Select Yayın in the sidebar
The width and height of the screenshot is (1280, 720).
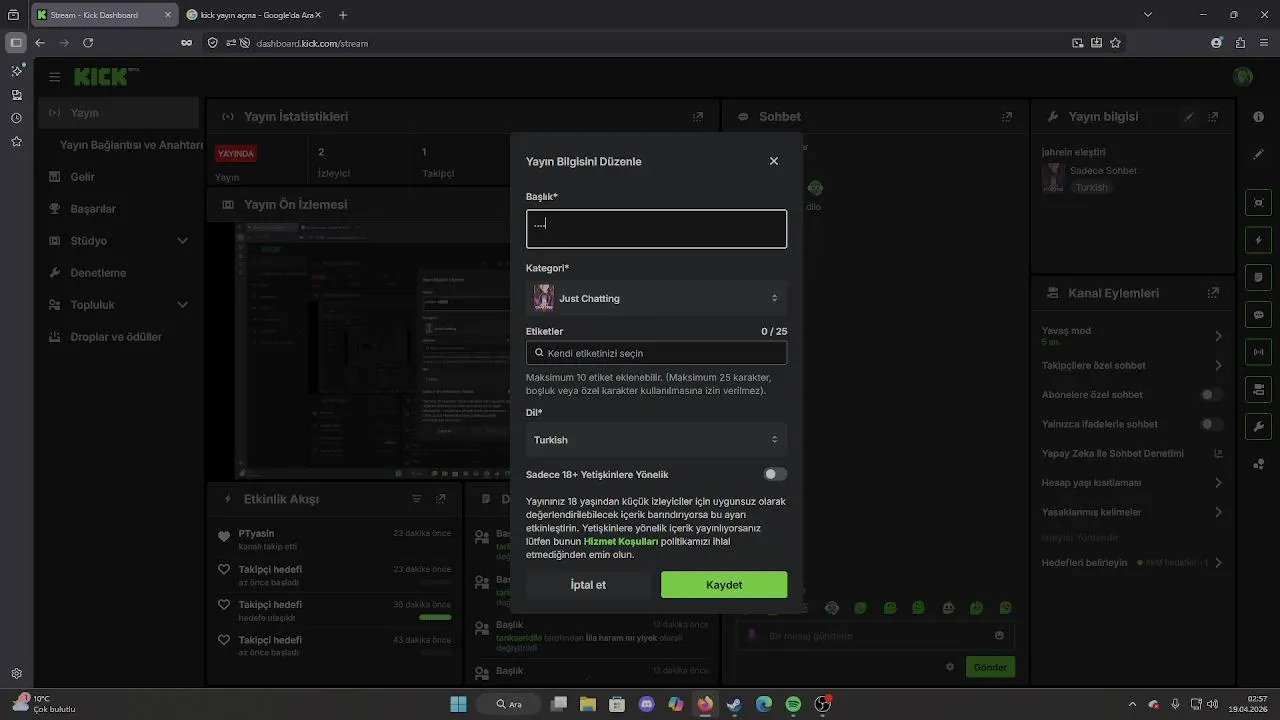click(119, 113)
